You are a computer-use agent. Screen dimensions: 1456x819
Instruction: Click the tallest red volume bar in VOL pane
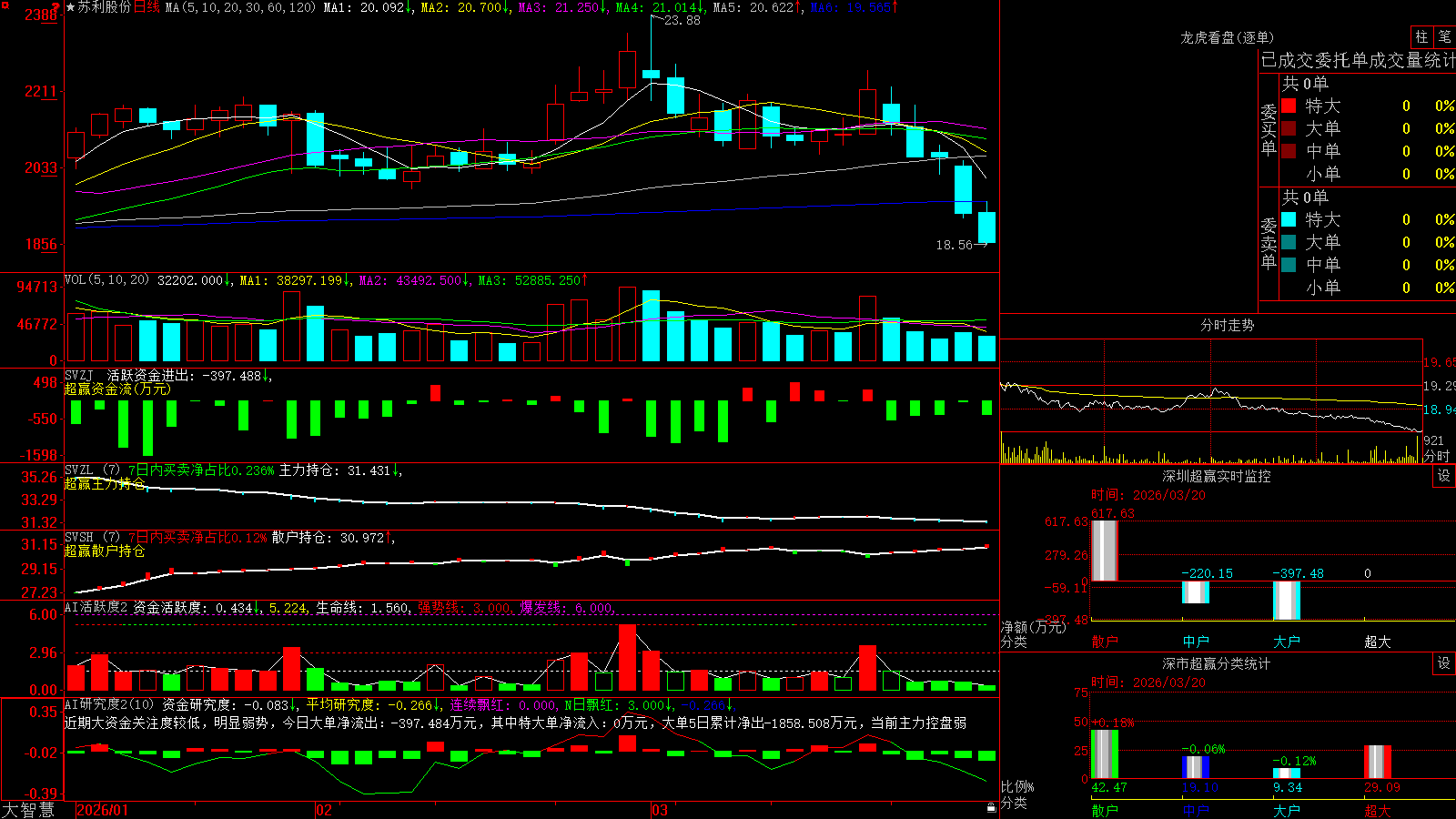pyautogui.click(x=627, y=324)
